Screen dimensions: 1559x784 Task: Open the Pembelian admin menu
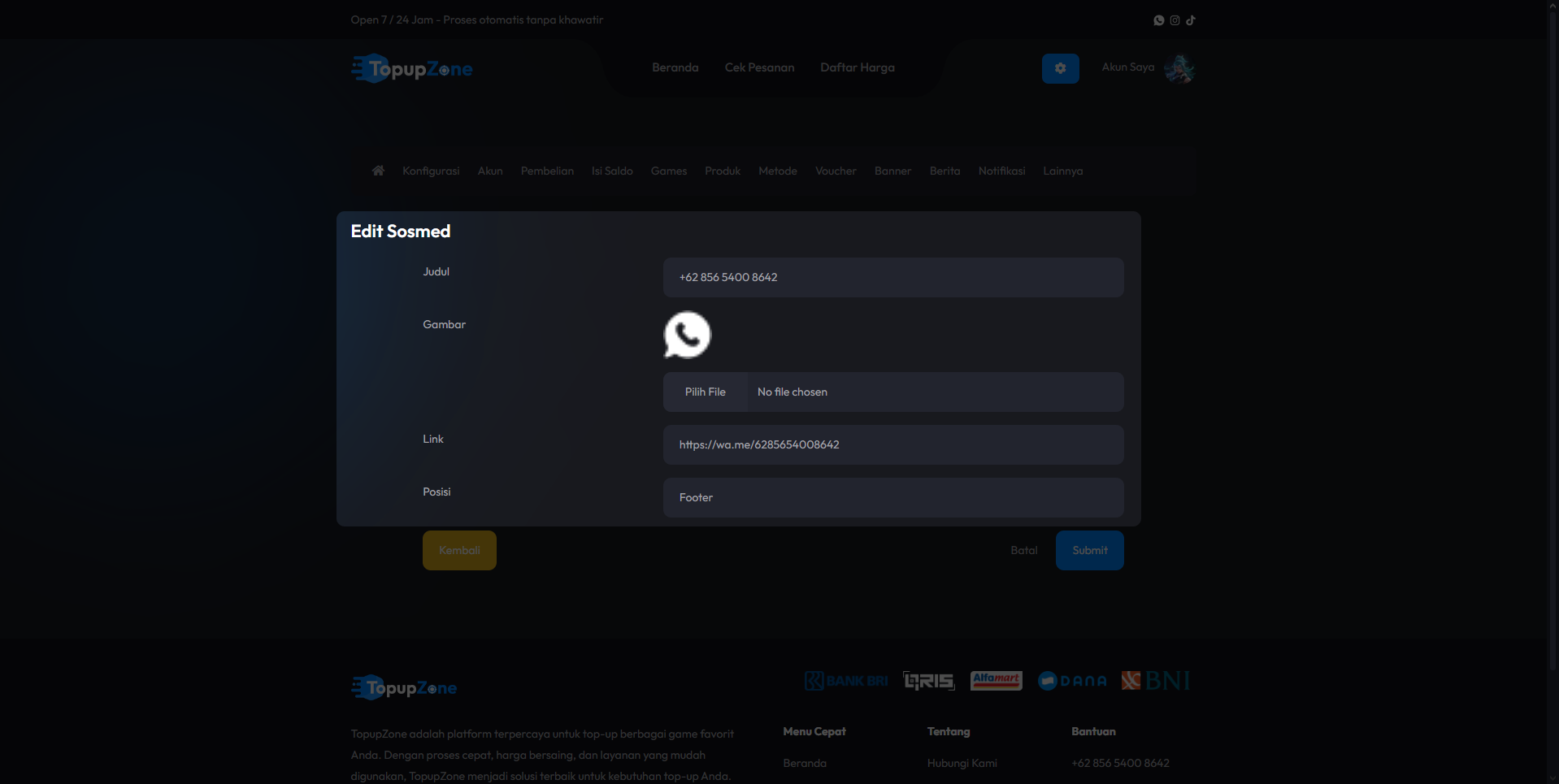tap(547, 171)
